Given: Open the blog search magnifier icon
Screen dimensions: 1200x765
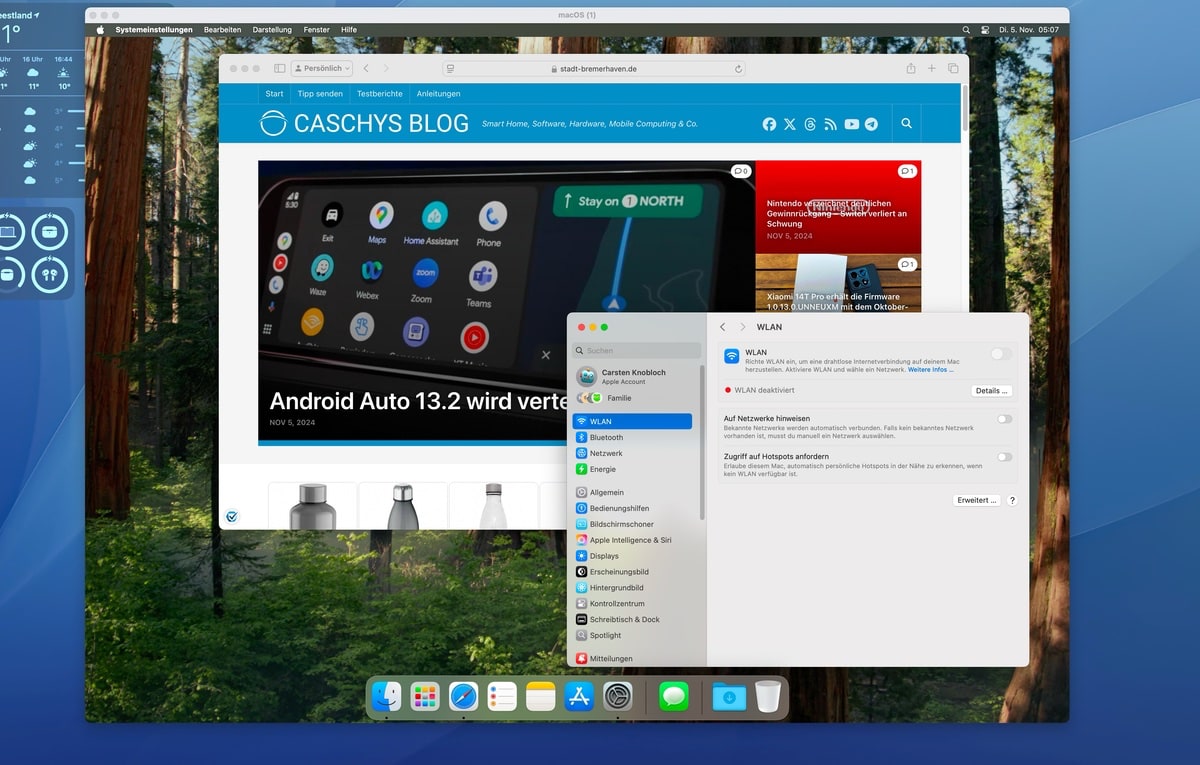Looking at the screenshot, I should pyautogui.click(x=906, y=123).
